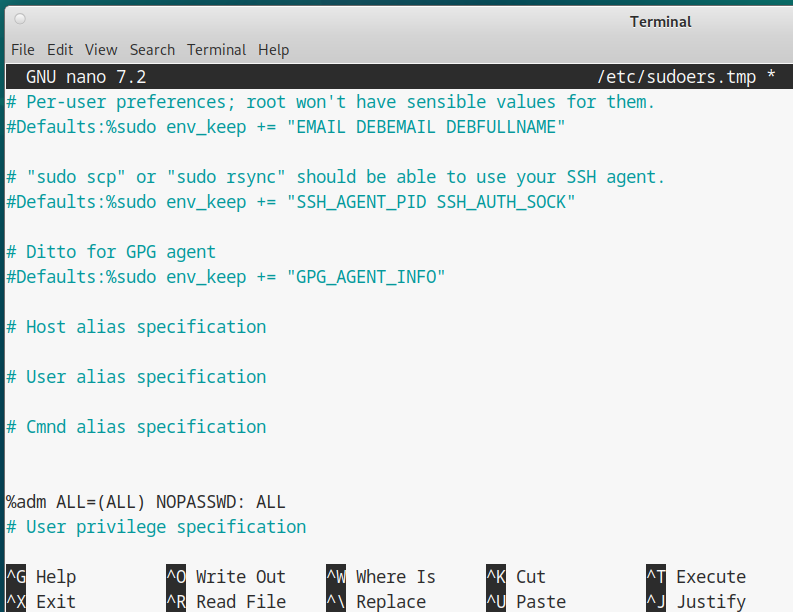The width and height of the screenshot is (793, 612).
Task: Open the File menu
Action: [22, 49]
